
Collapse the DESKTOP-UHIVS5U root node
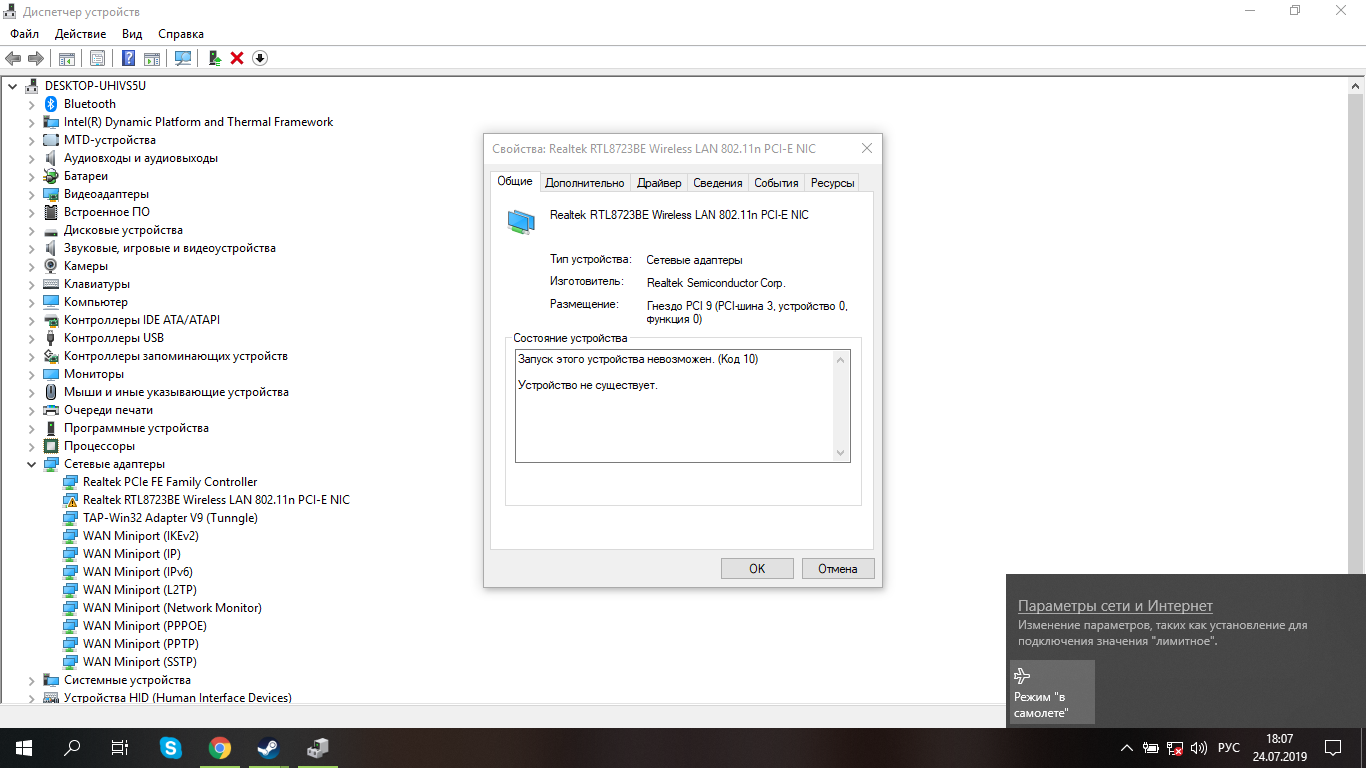12,86
